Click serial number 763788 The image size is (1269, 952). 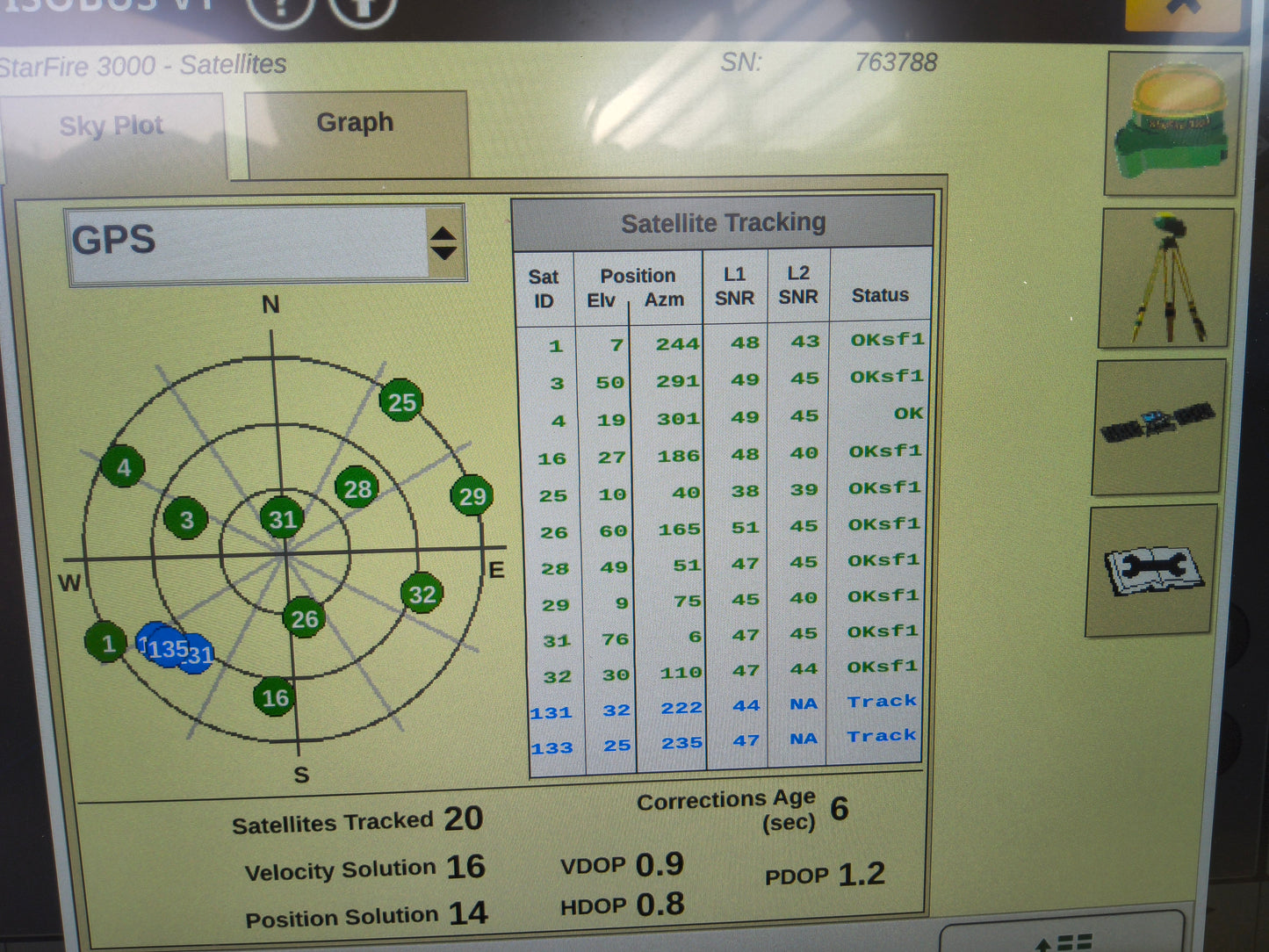click(896, 62)
